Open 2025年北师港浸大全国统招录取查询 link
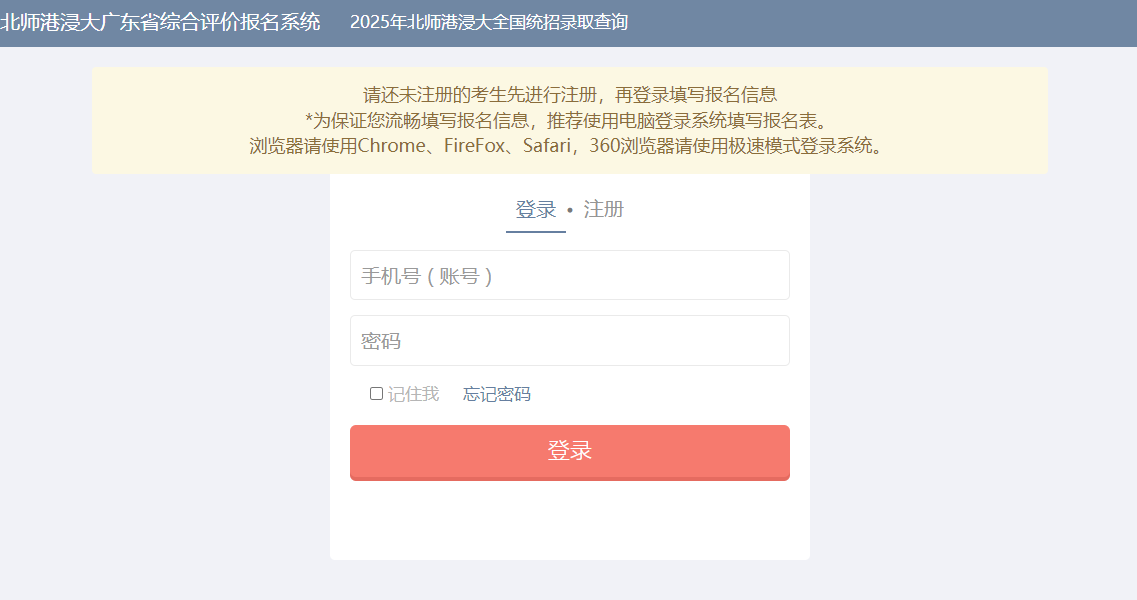 coord(489,22)
